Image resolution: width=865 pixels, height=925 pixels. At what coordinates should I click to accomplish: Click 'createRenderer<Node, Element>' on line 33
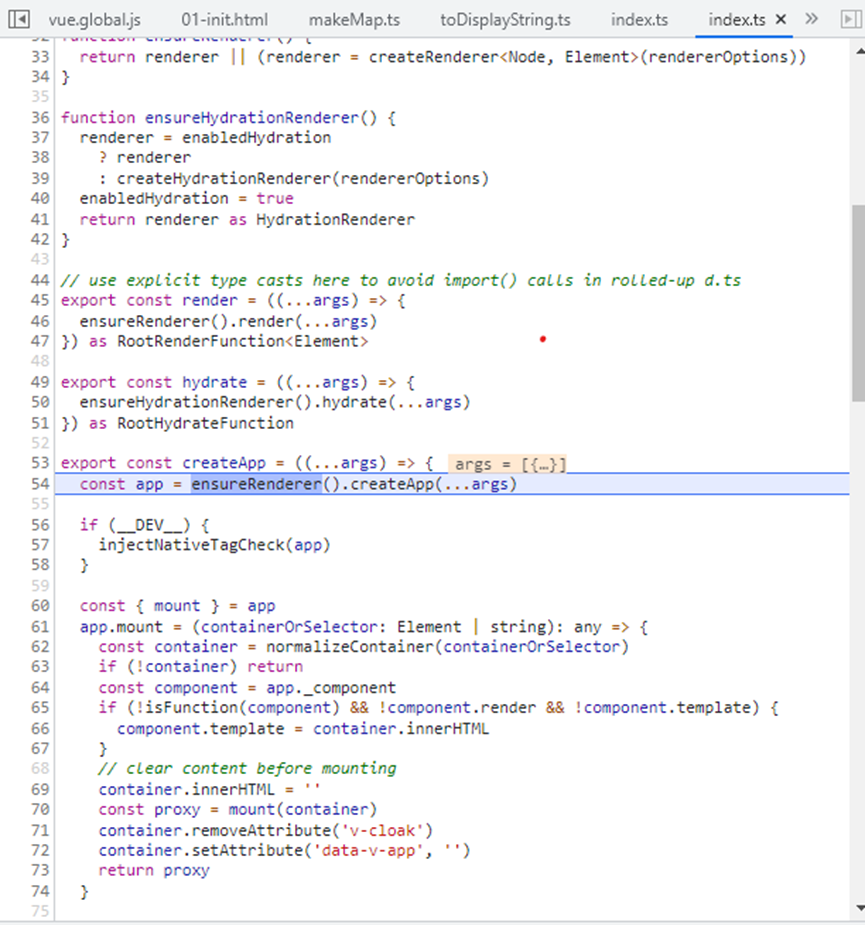[x=503, y=57]
